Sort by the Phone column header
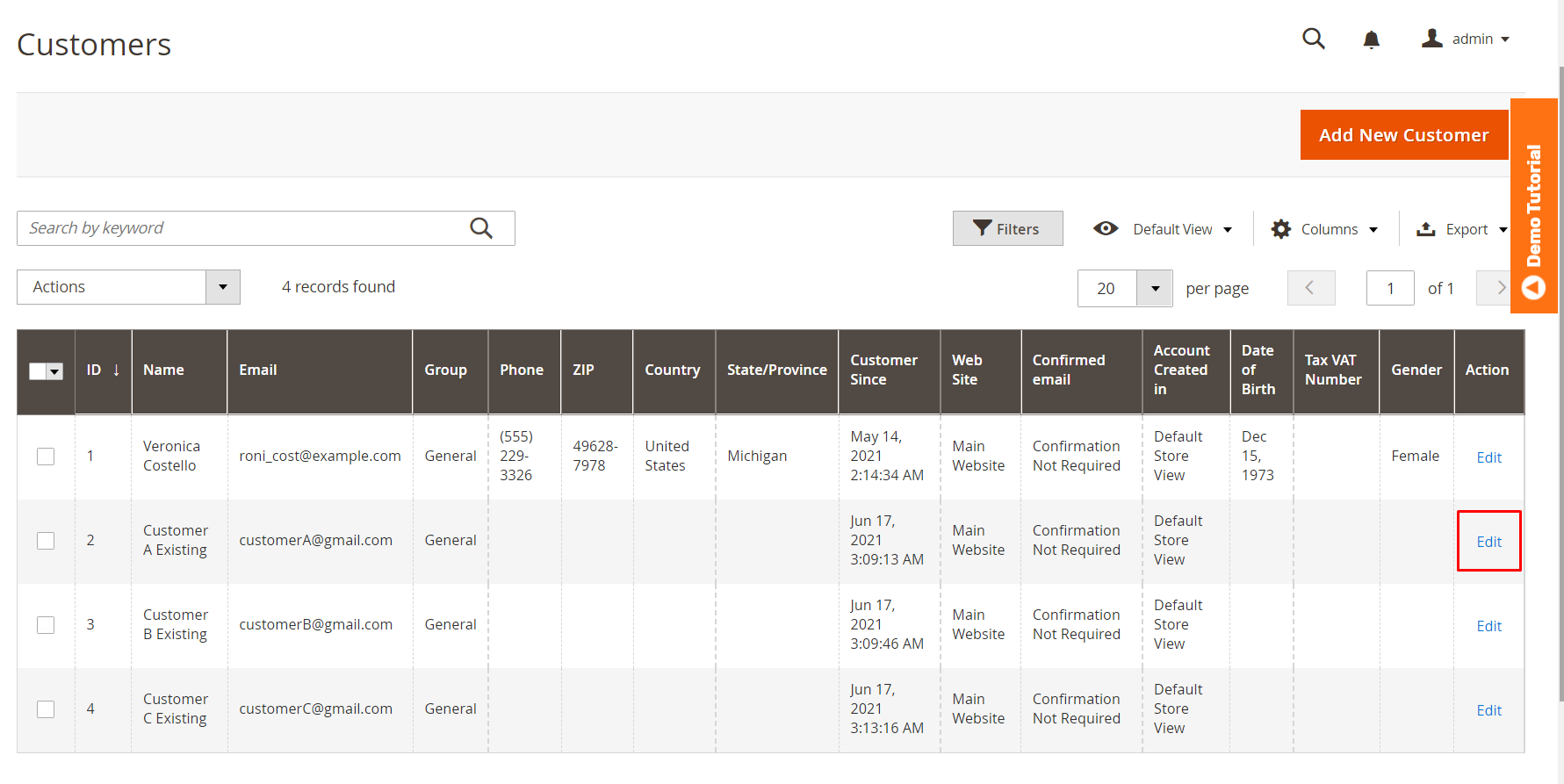This screenshot has width=1564, height=784. pyautogui.click(x=524, y=371)
